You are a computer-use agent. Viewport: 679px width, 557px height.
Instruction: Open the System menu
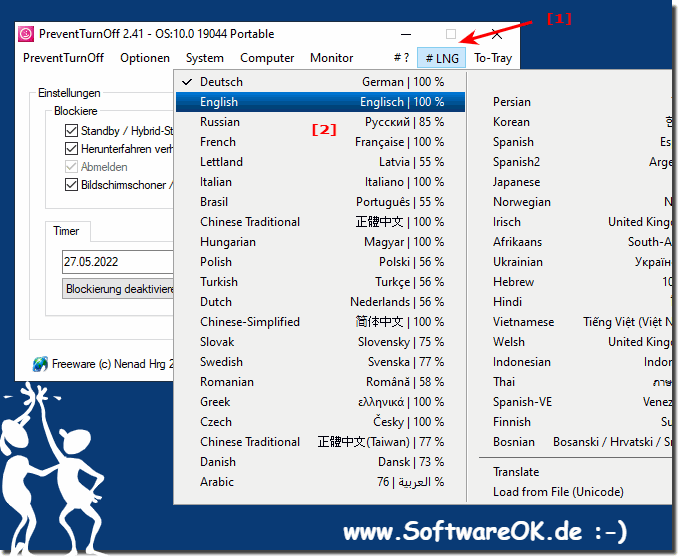click(x=205, y=58)
